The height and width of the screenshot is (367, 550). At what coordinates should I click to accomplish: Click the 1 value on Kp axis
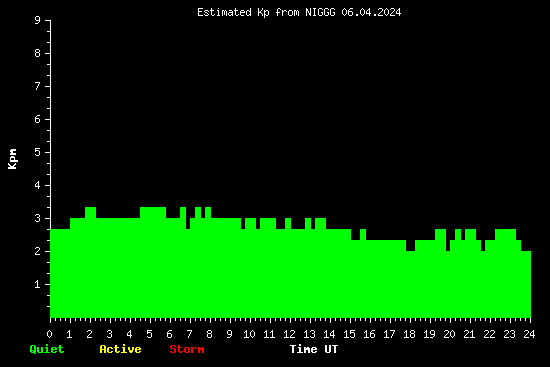tap(38, 284)
